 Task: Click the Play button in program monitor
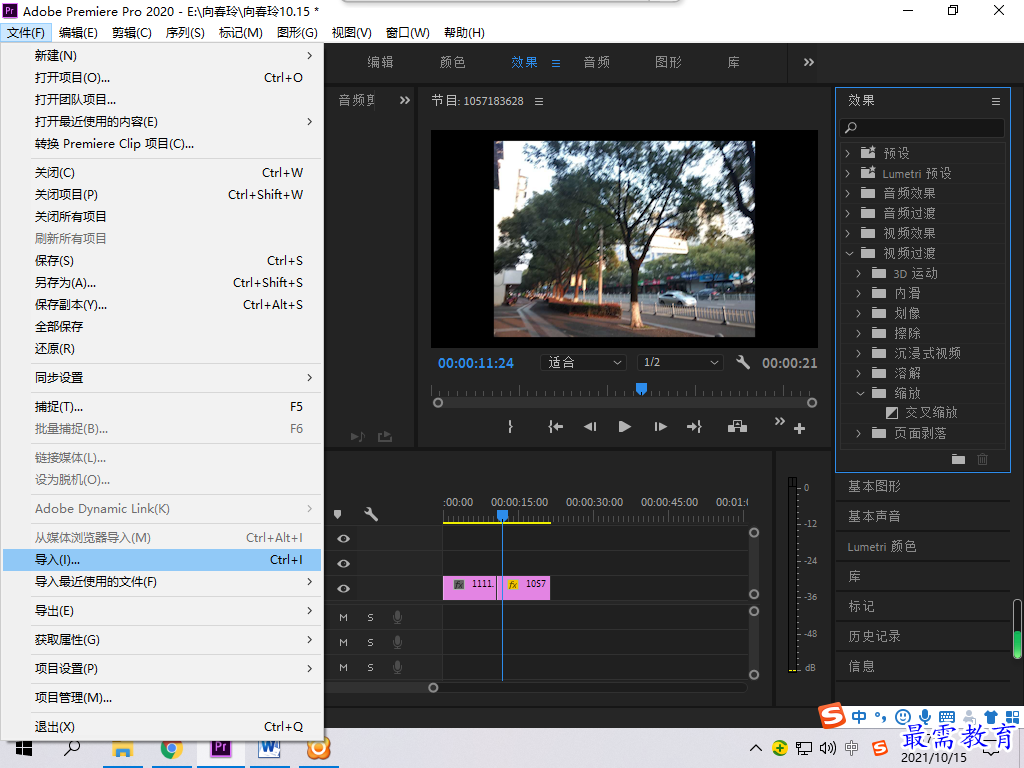(624, 427)
